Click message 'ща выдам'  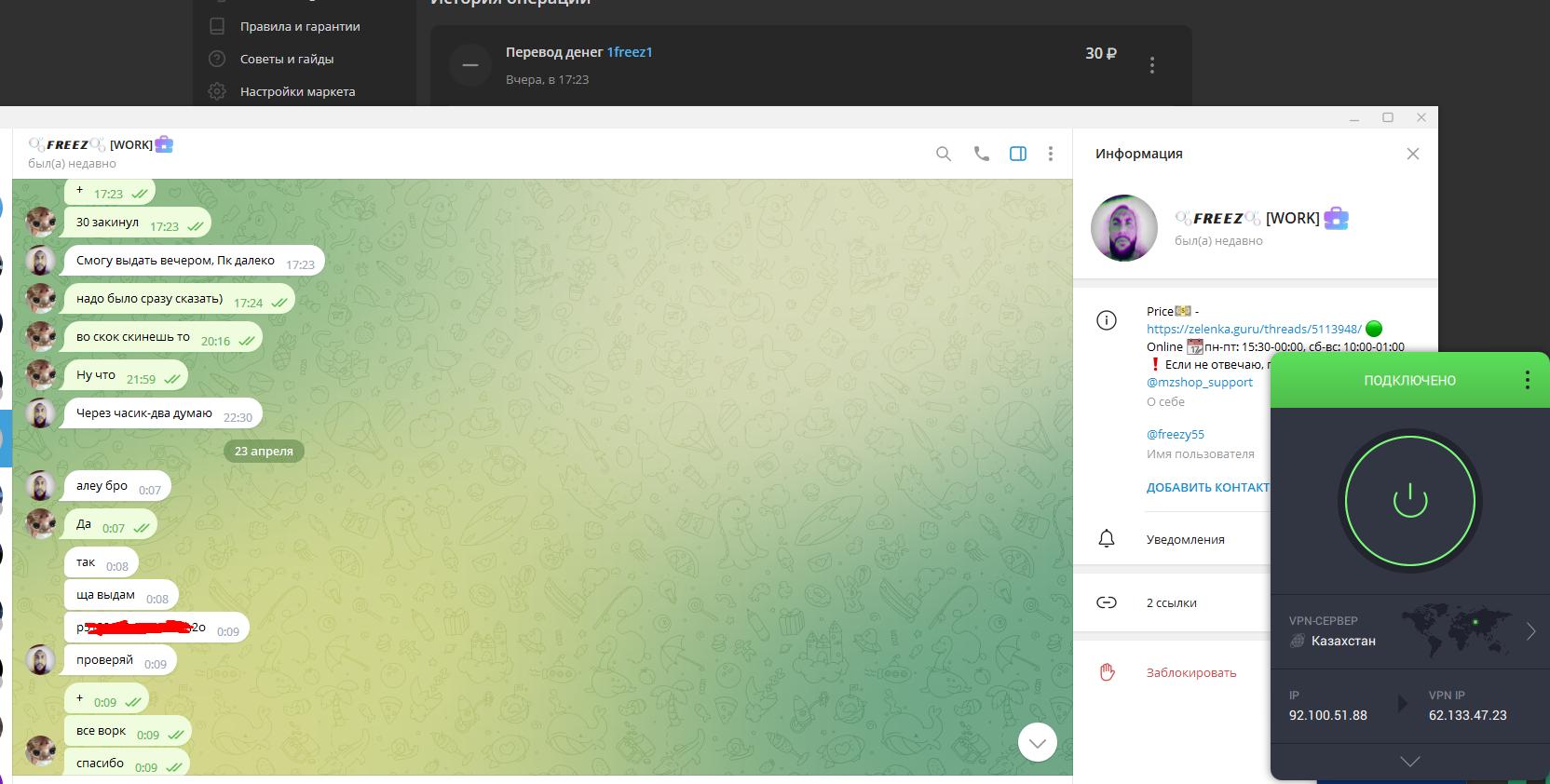121,595
